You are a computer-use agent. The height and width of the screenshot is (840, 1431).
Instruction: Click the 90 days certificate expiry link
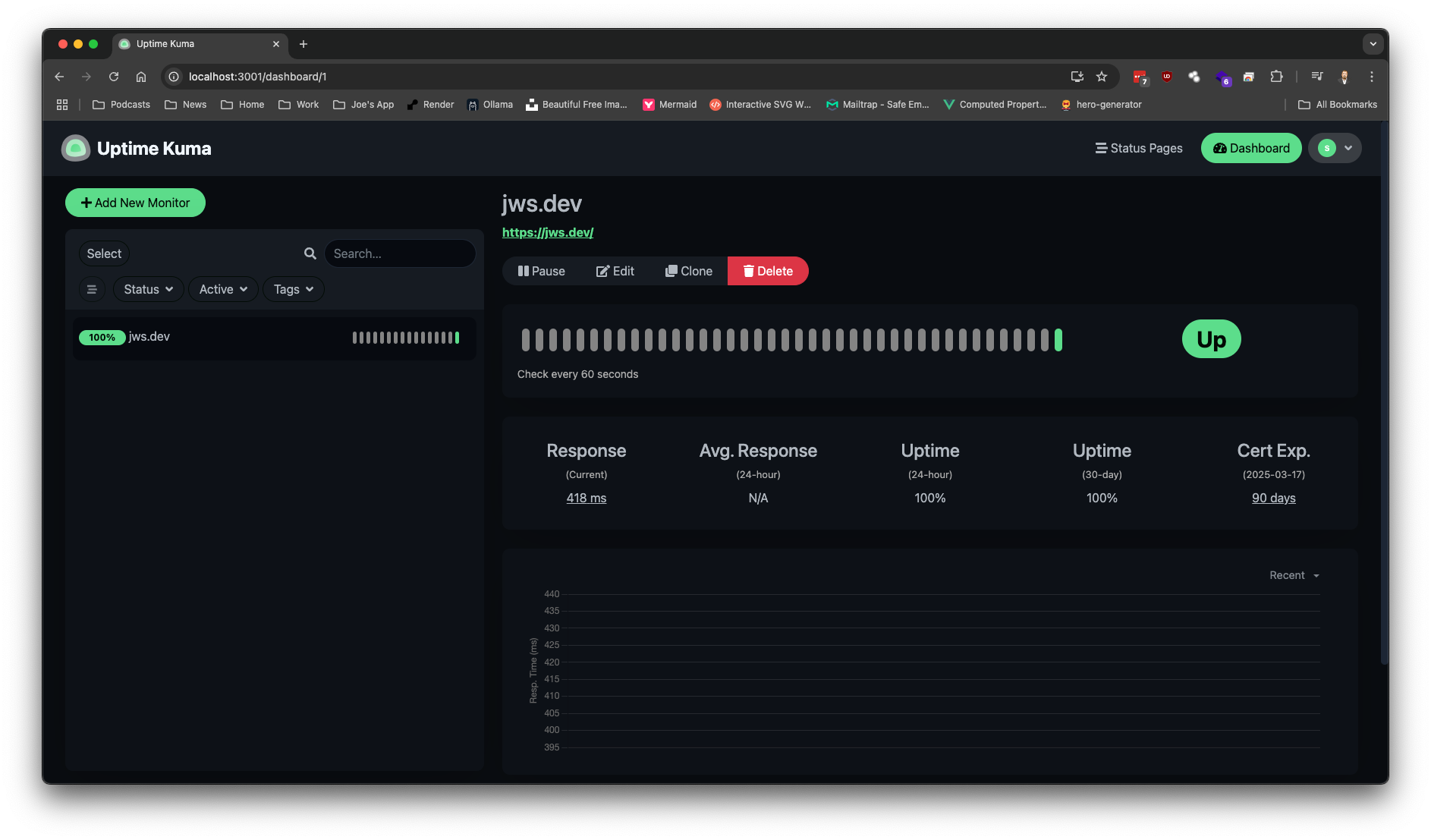tap(1274, 498)
